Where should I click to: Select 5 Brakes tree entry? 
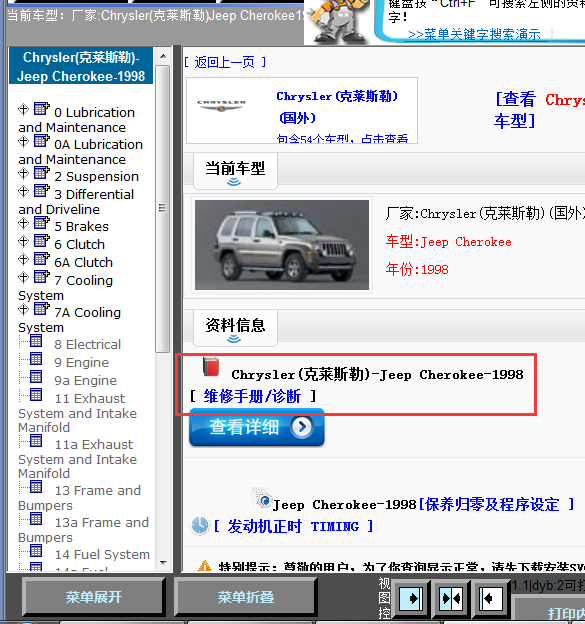81,226
